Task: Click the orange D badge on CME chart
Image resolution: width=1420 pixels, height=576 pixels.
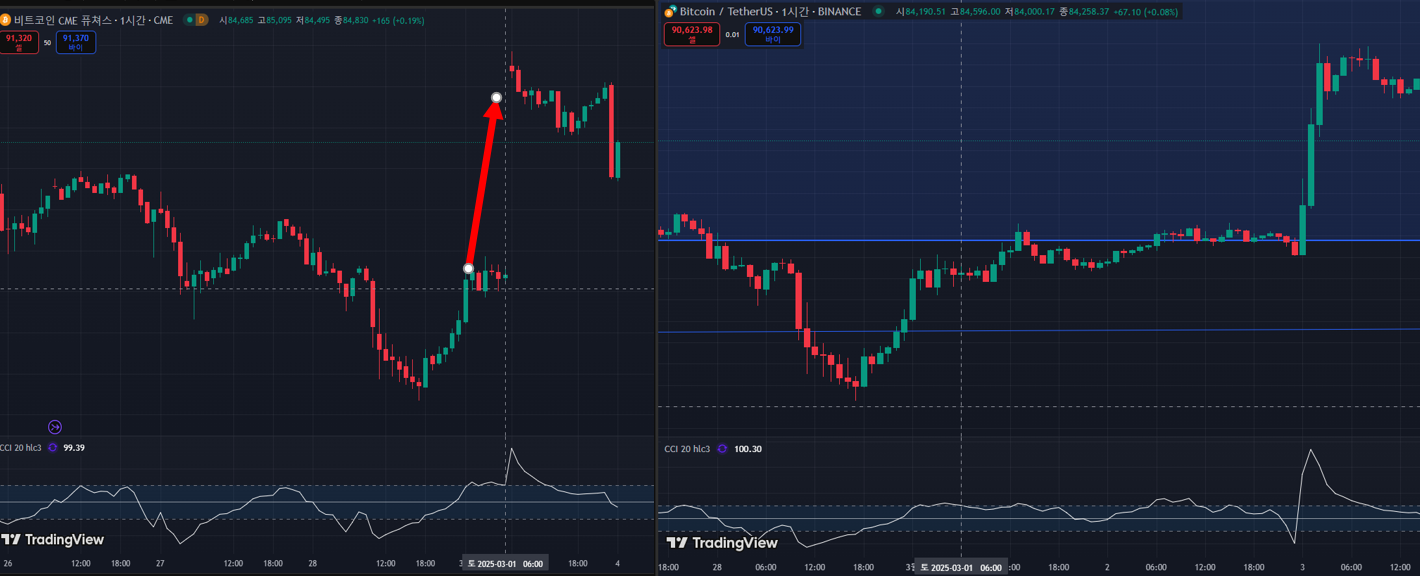Action: tap(201, 20)
